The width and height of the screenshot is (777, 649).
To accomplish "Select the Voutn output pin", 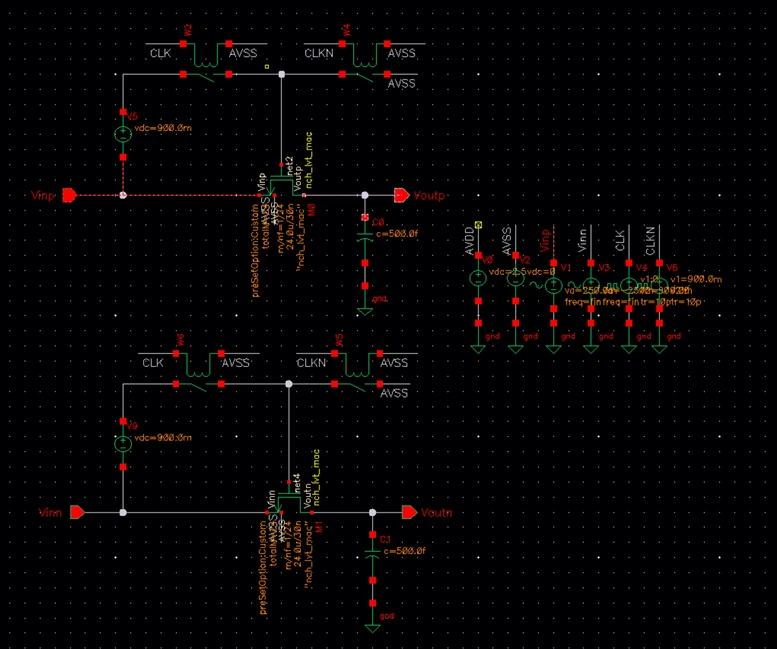I will click(x=409, y=512).
